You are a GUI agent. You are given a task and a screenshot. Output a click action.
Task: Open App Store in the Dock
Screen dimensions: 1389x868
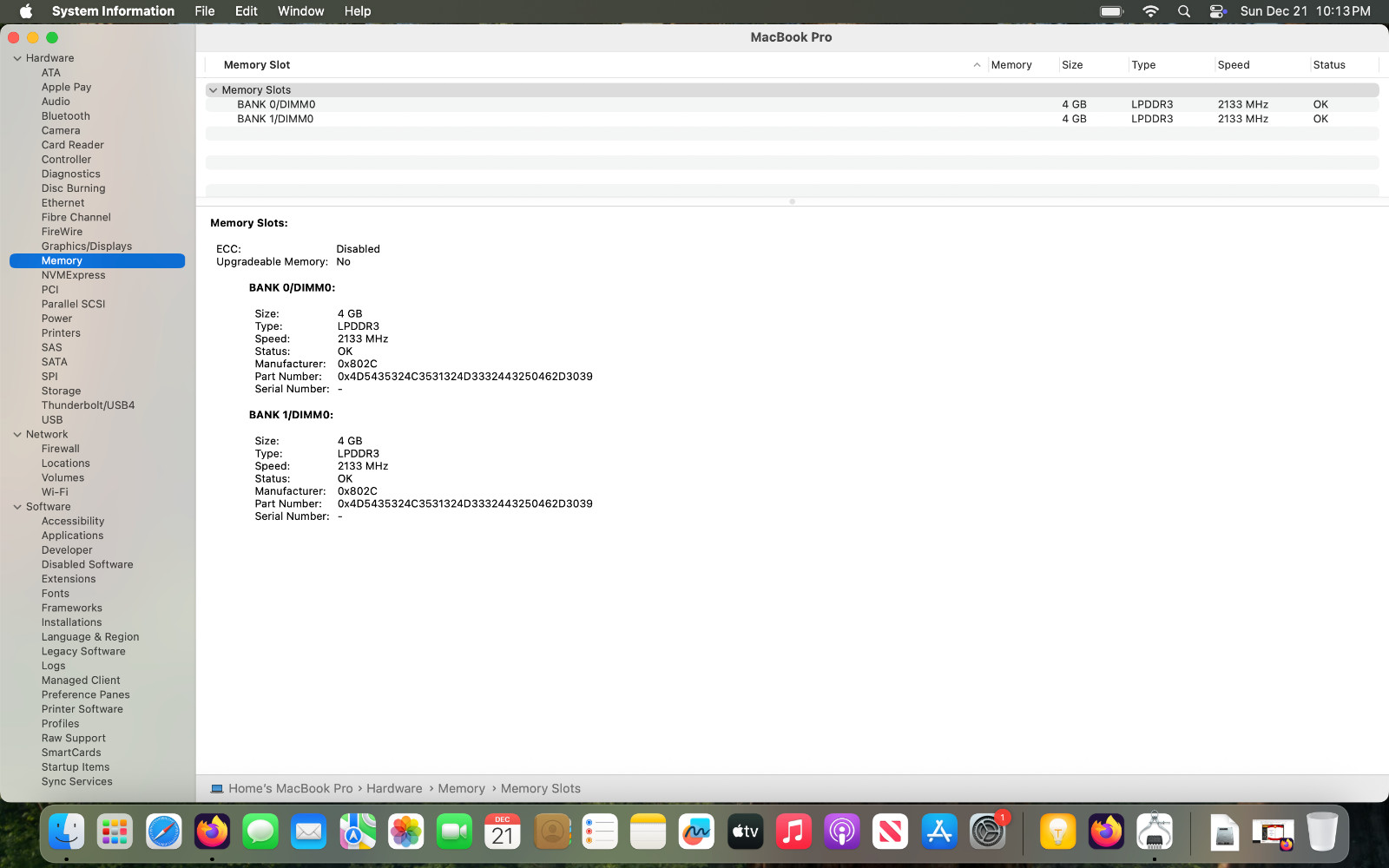click(938, 832)
